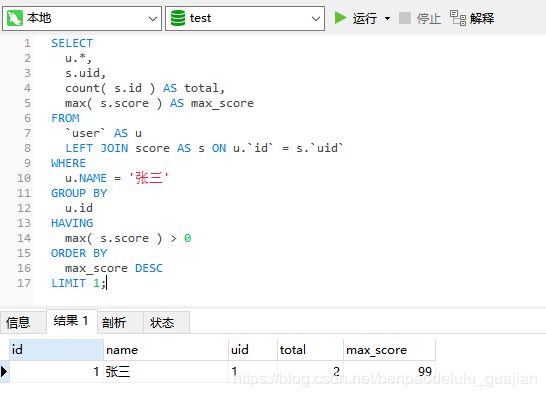Click the DESC keyword on line 16
The width and height of the screenshot is (546, 397).
(x=149, y=268)
